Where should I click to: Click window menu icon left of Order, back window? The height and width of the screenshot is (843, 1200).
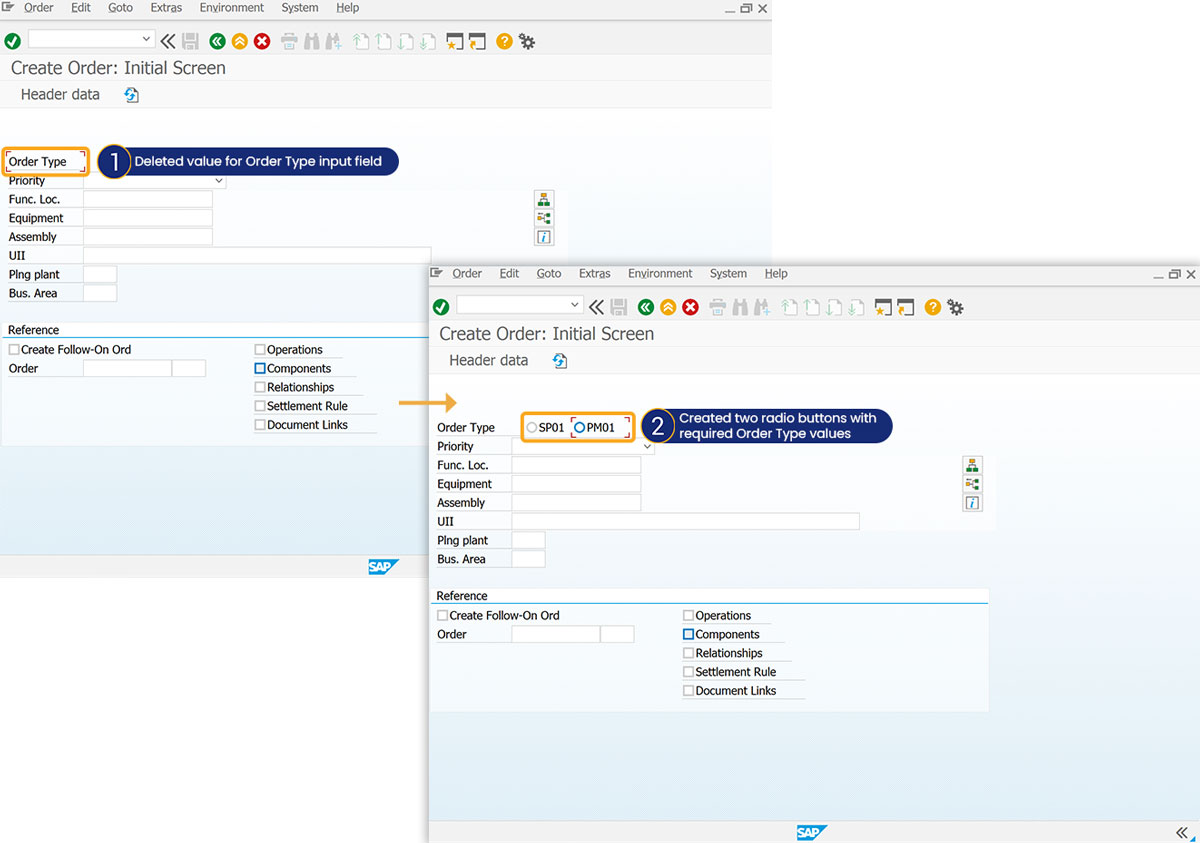8,7
